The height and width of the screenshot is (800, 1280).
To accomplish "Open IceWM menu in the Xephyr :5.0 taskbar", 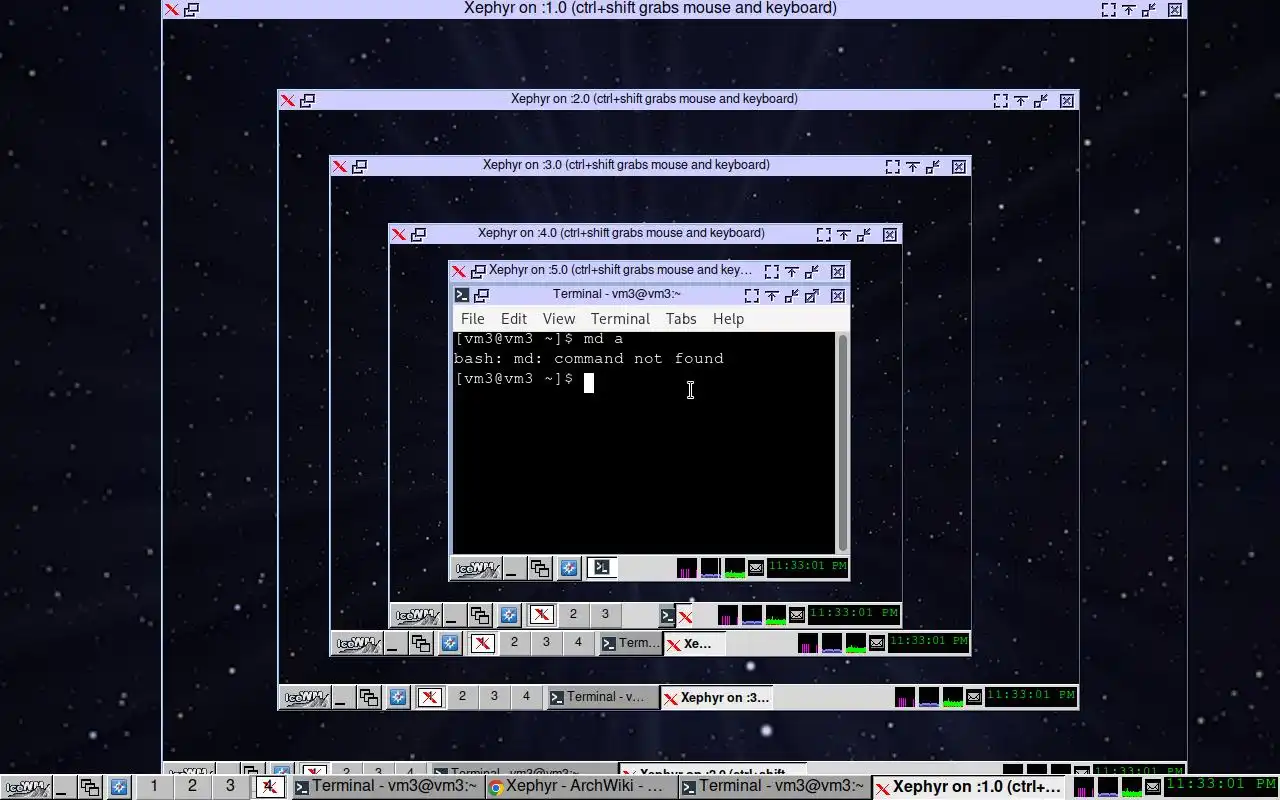I will tap(476, 569).
